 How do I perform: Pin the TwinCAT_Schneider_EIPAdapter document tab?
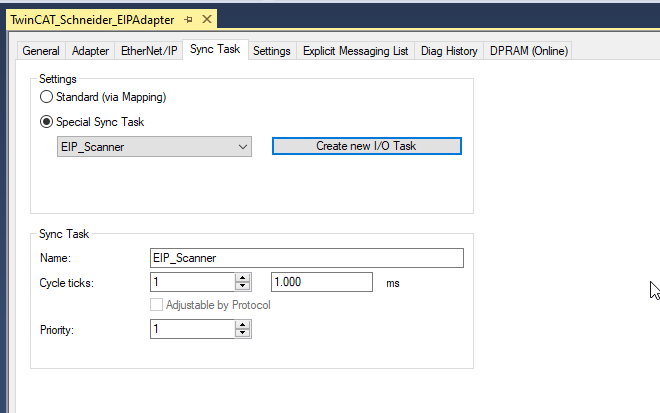point(188,19)
